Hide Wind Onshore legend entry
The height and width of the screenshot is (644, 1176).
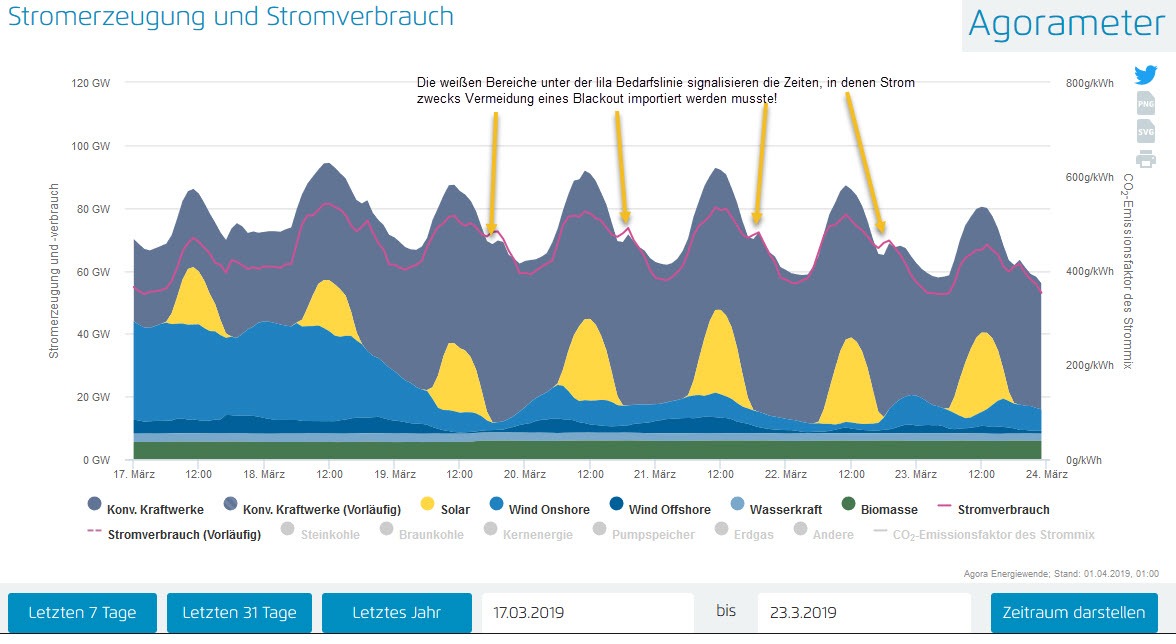[532, 509]
